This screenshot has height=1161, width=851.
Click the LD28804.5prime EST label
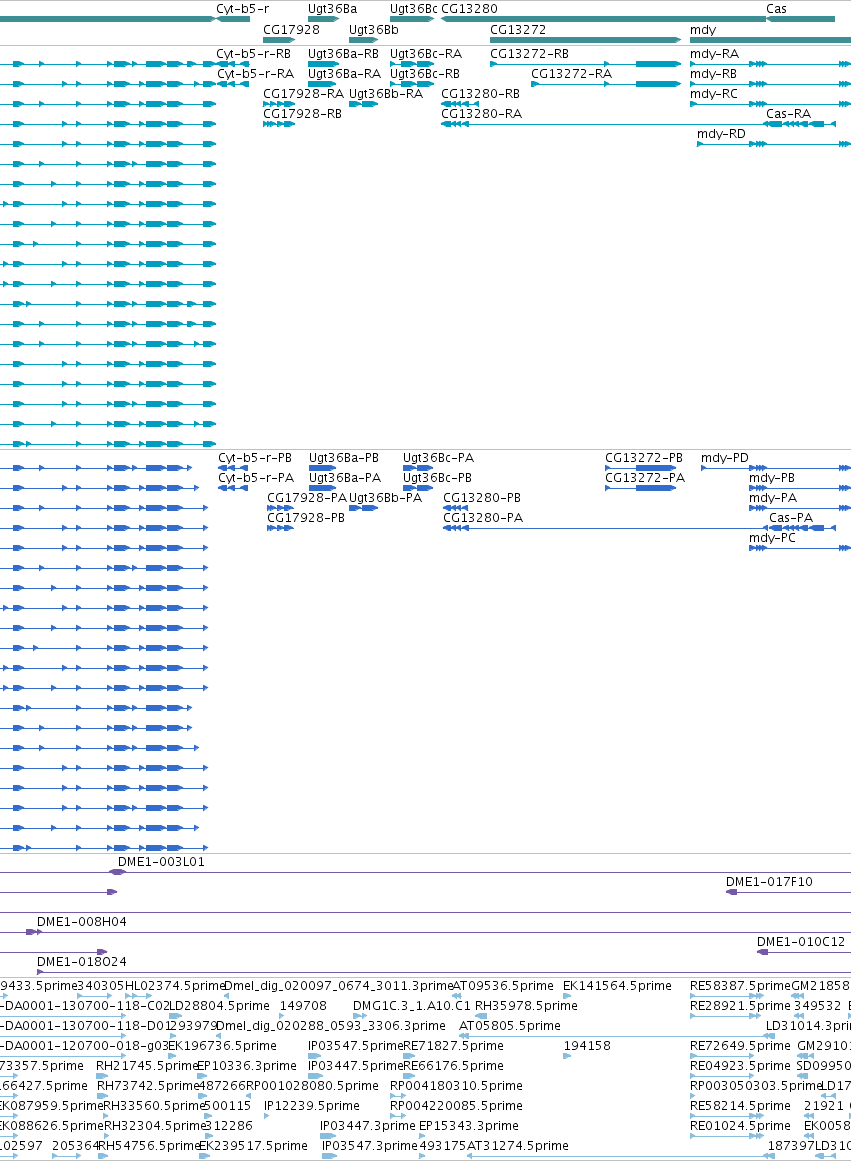click(x=219, y=1006)
